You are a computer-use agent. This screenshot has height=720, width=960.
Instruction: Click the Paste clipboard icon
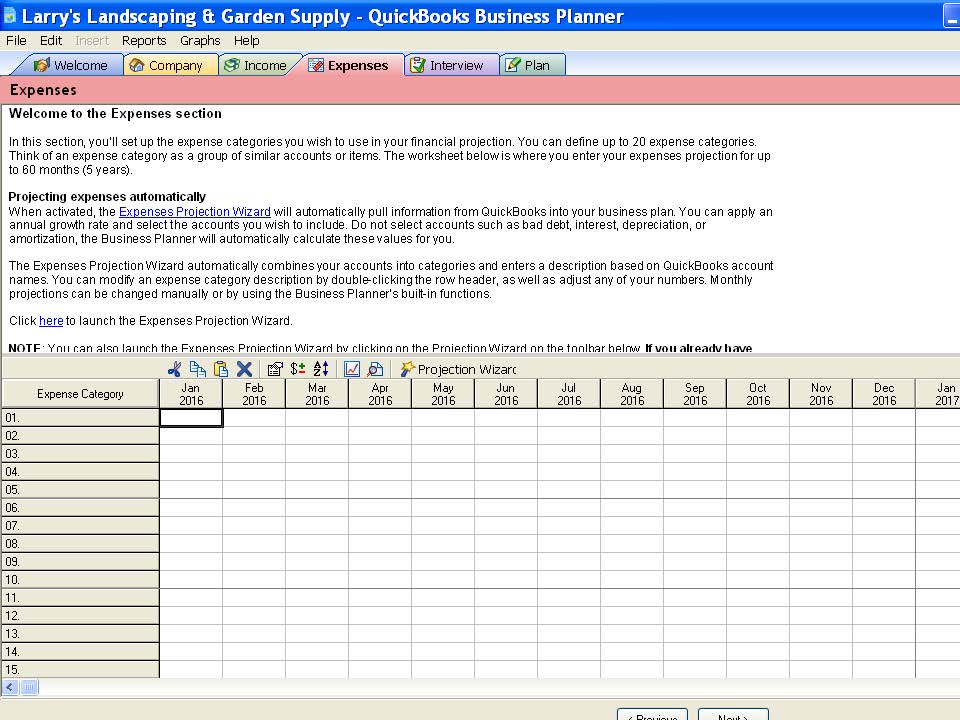point(221,369)
